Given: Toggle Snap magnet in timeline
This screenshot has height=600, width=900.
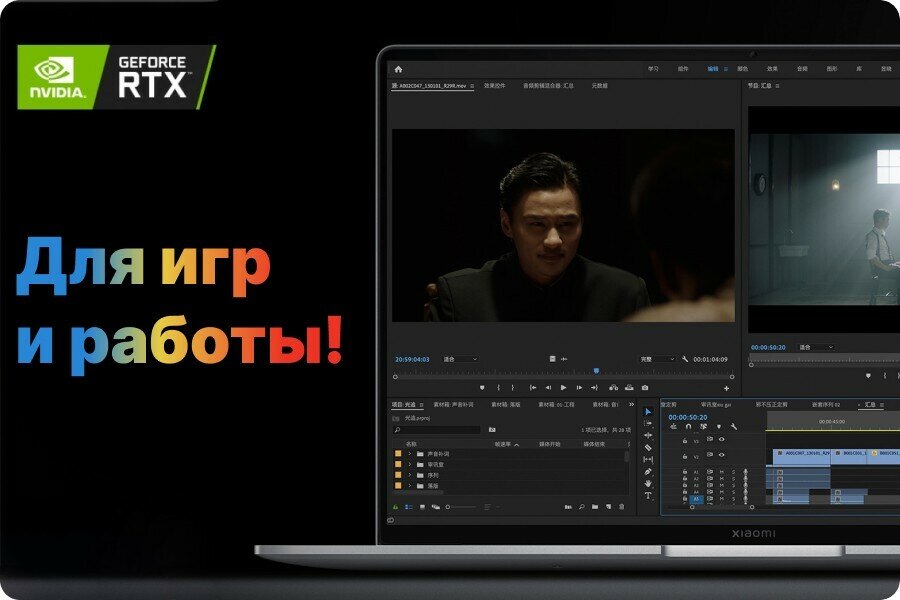Looking at the screenshot, I should (x=688, y=427).
